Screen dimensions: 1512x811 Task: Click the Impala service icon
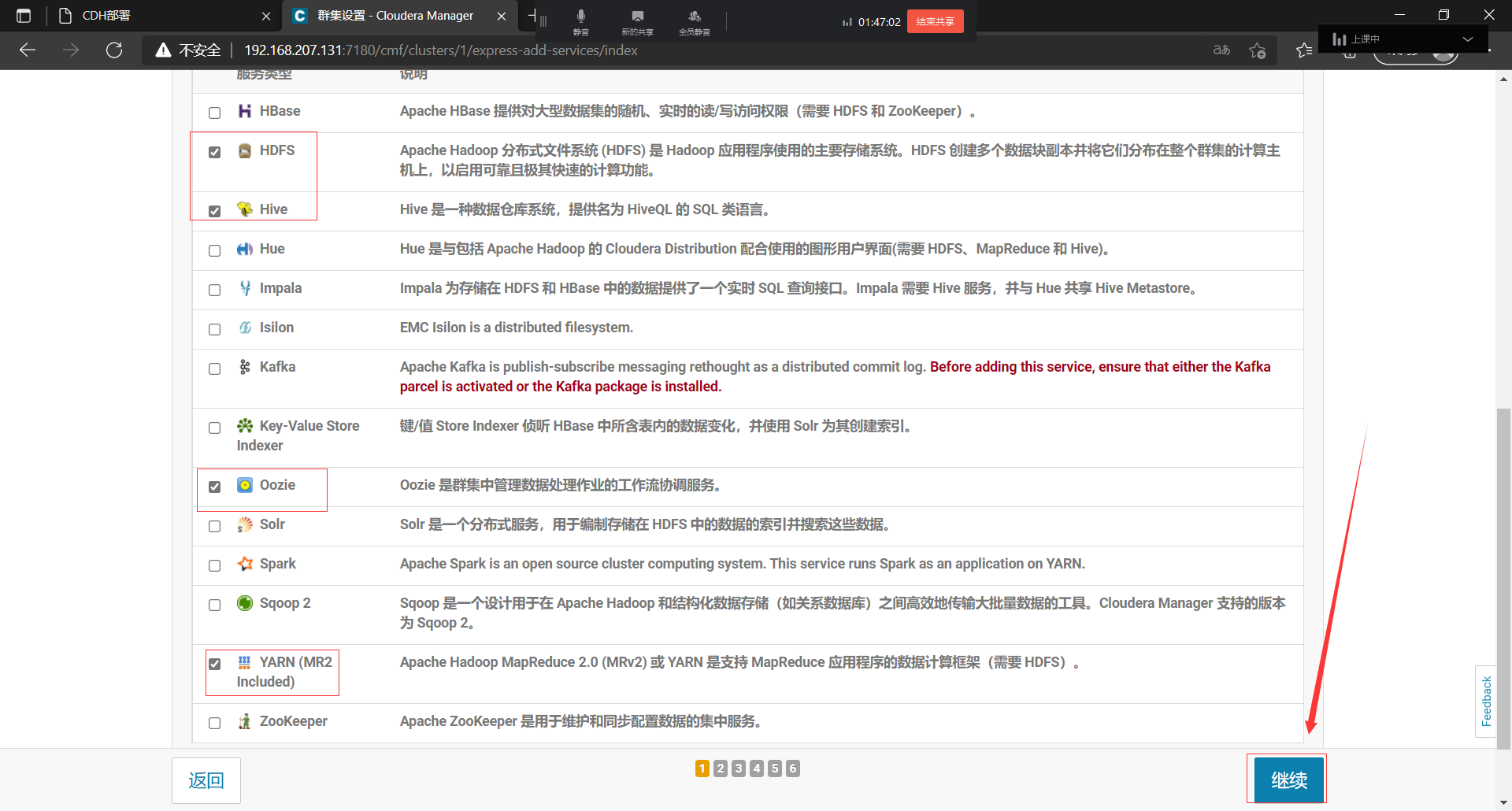tap(245, 288)
